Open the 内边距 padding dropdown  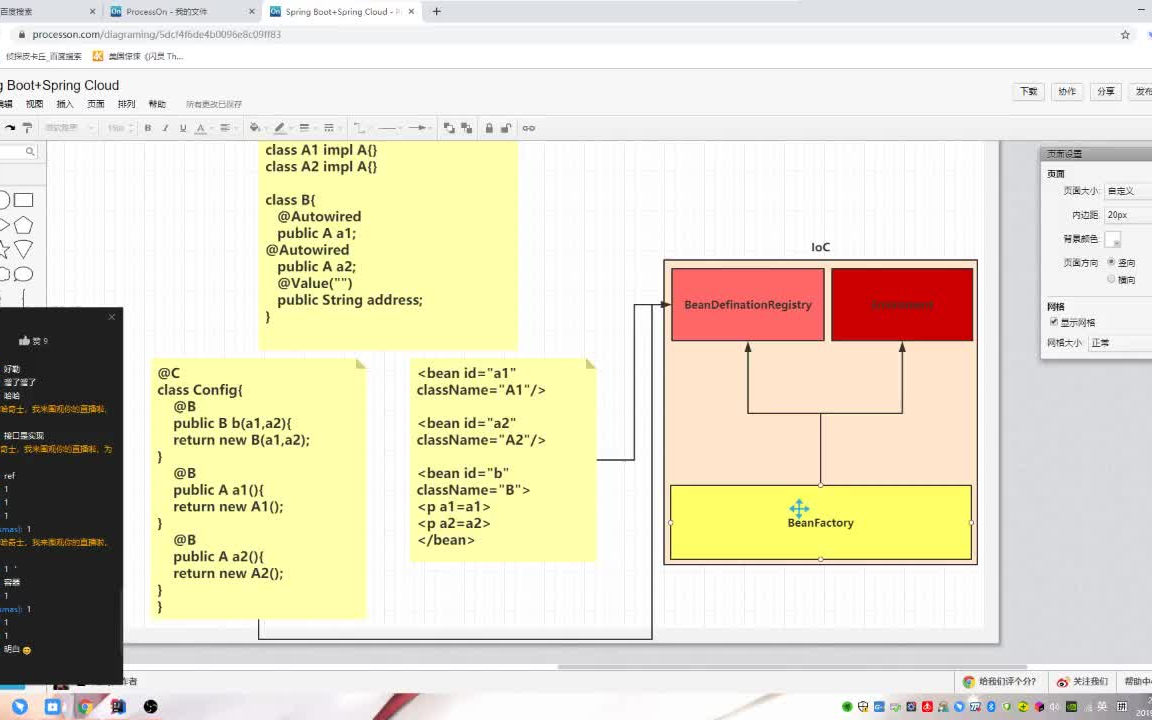[1128, 215]
